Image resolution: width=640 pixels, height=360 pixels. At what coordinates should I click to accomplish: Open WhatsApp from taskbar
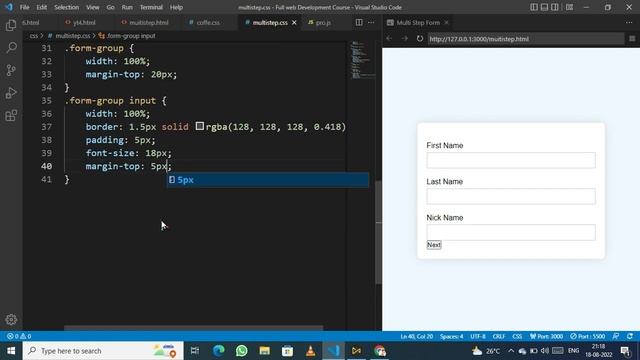click(241, 351)
